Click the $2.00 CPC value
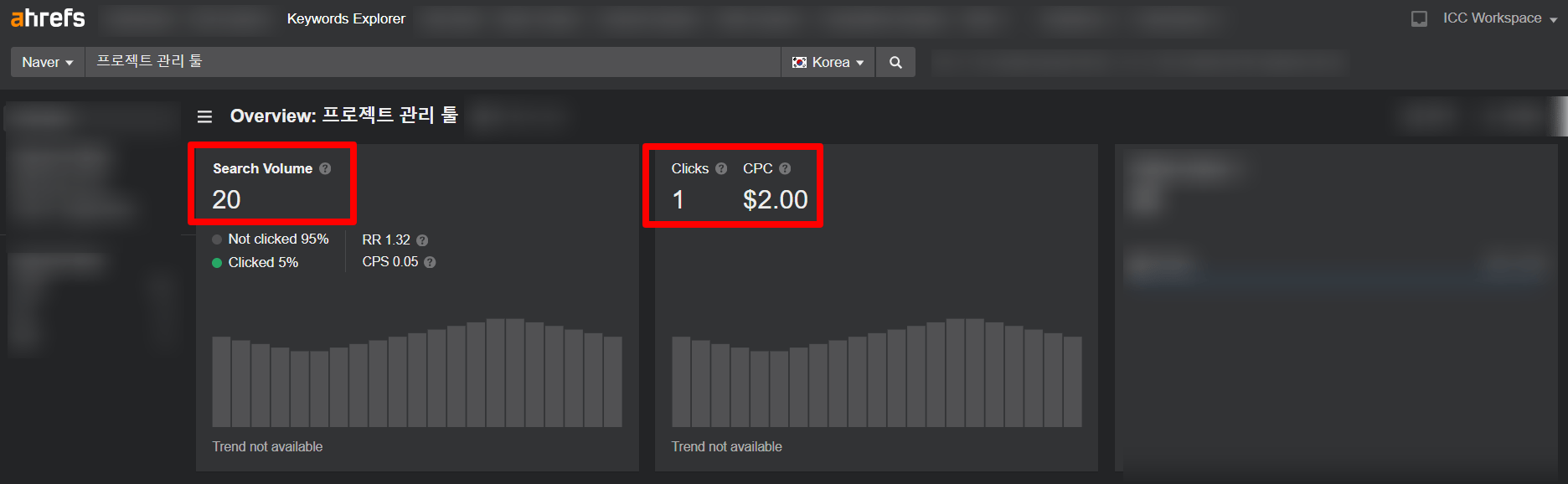 pyautogui.click(x=775, y=199)
